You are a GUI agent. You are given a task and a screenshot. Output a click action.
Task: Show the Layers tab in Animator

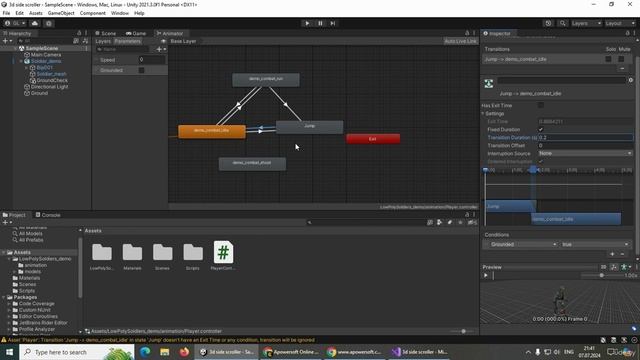click(x=103, y=41)
